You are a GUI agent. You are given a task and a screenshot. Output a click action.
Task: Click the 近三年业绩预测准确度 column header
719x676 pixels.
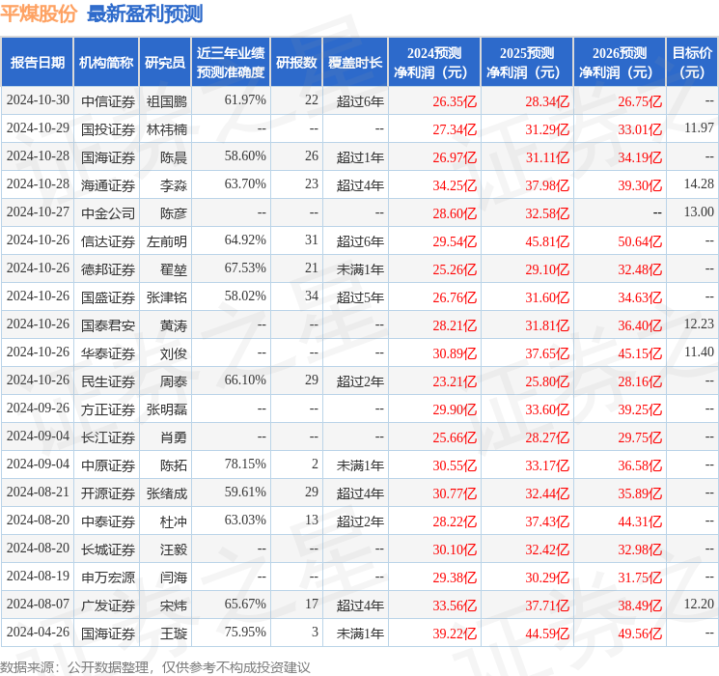coord(231,62)
